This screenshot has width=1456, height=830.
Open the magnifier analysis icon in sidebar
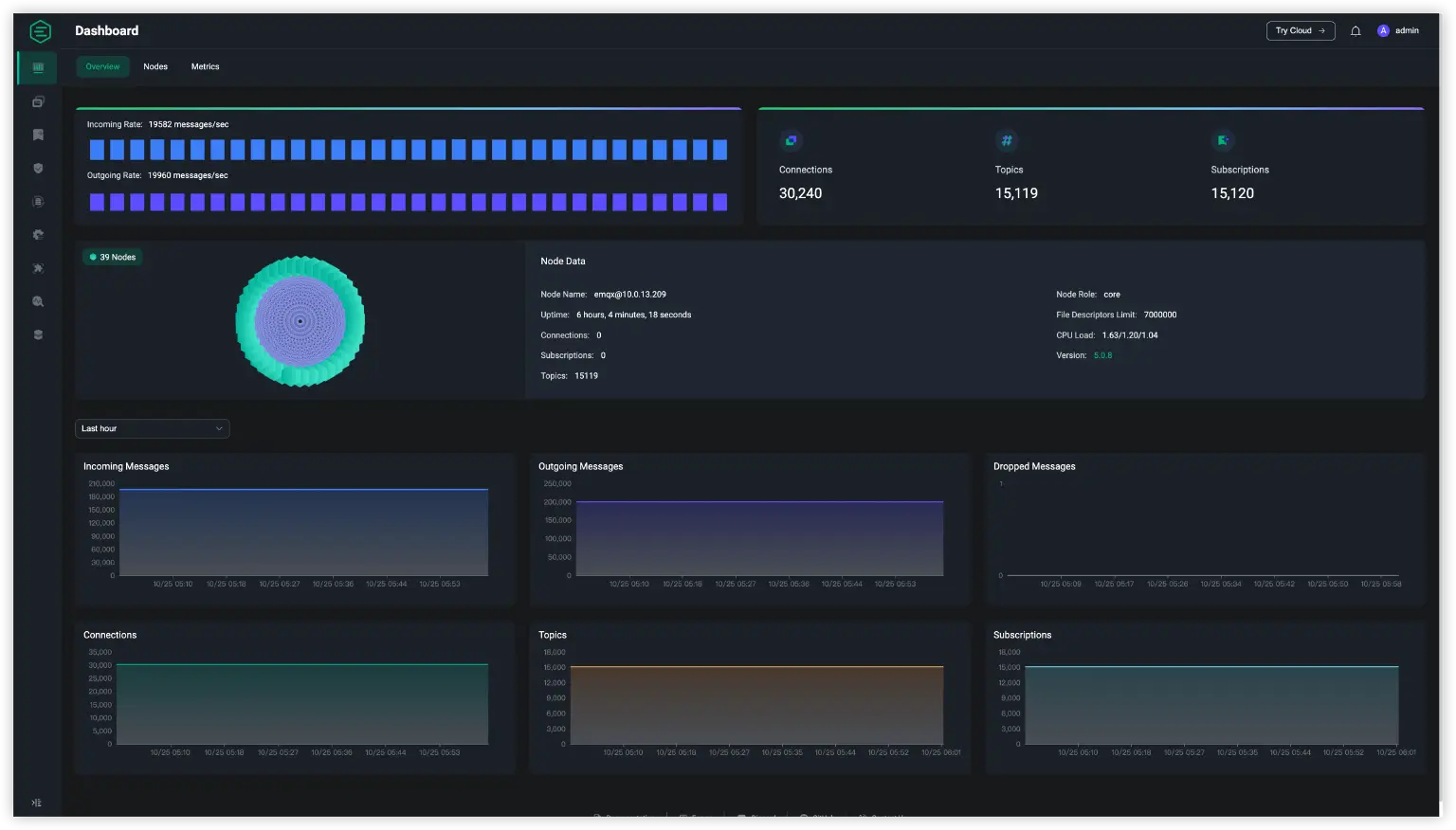(37, 301)
